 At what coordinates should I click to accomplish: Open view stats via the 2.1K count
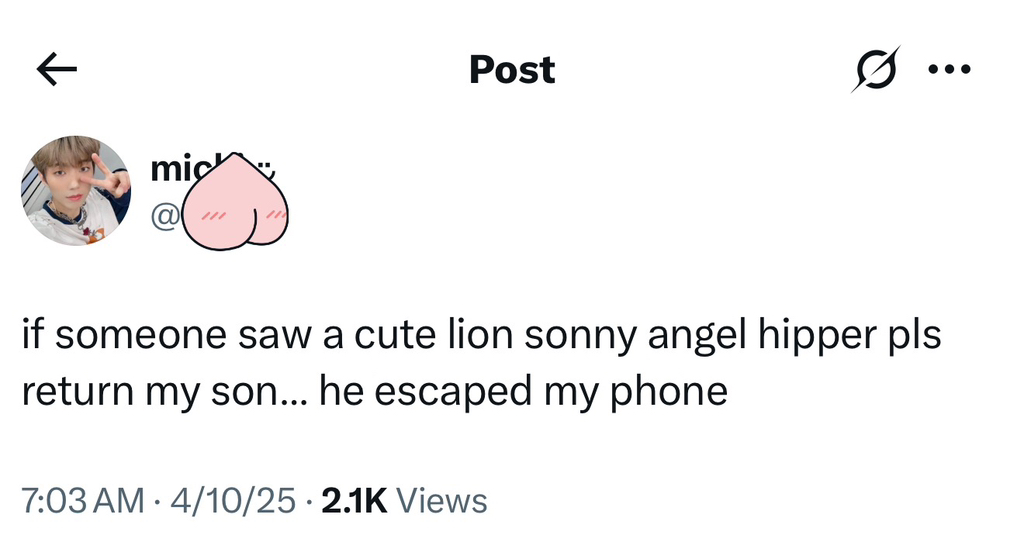point(353,499)
